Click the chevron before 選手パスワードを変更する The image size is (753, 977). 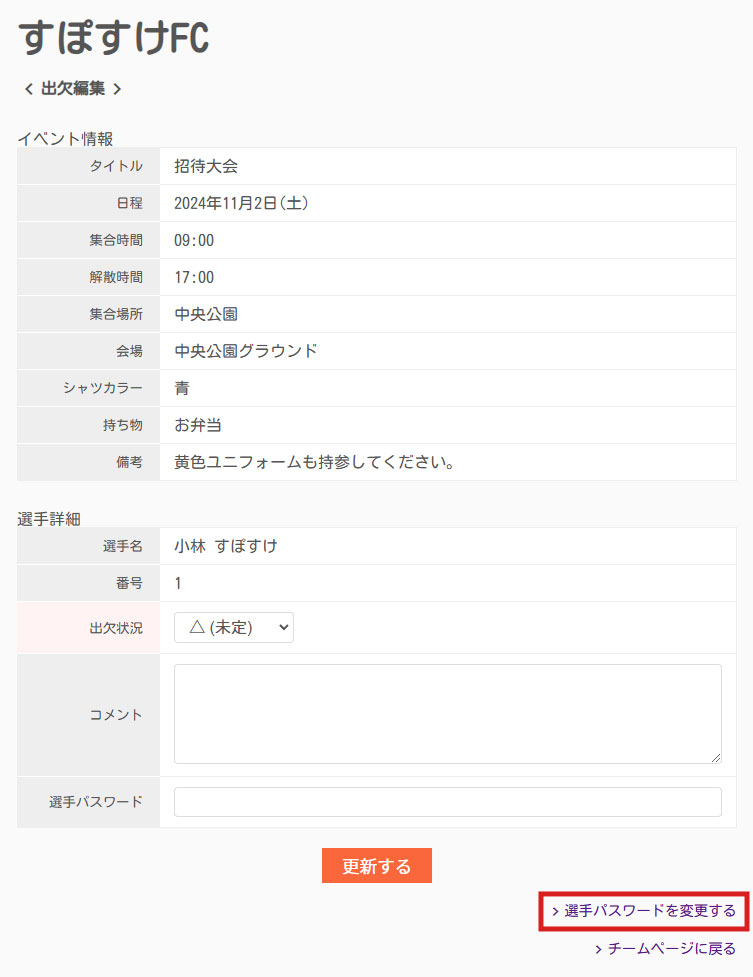coord(557,913)
